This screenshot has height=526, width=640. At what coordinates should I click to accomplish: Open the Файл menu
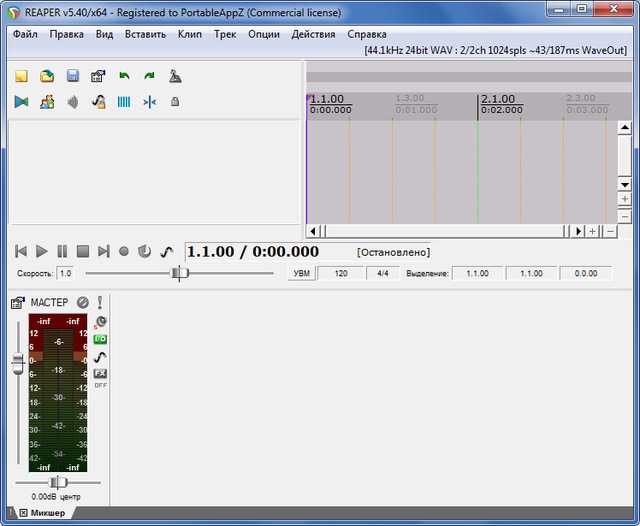(x=26, y=34)
